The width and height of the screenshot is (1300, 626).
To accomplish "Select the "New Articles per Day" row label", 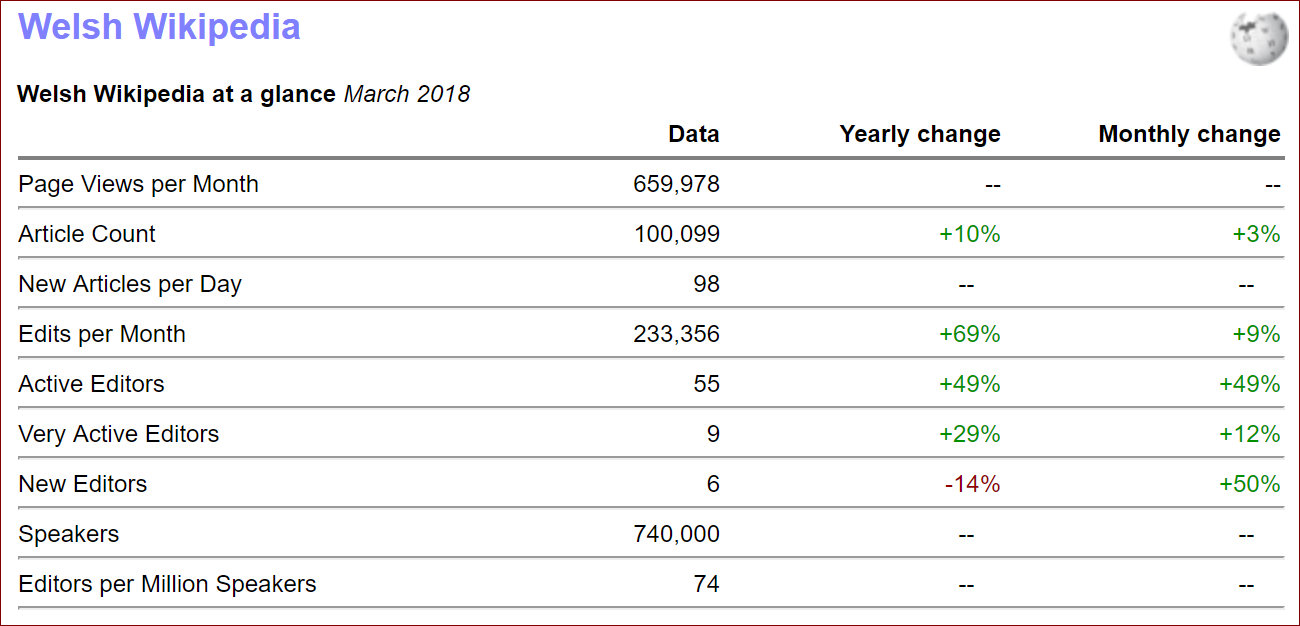I will pos(130,284).
